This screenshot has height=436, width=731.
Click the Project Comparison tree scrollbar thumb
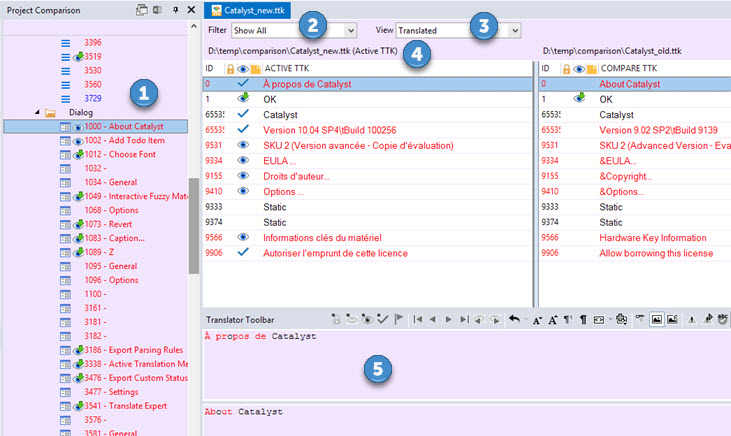click(194, 226)
